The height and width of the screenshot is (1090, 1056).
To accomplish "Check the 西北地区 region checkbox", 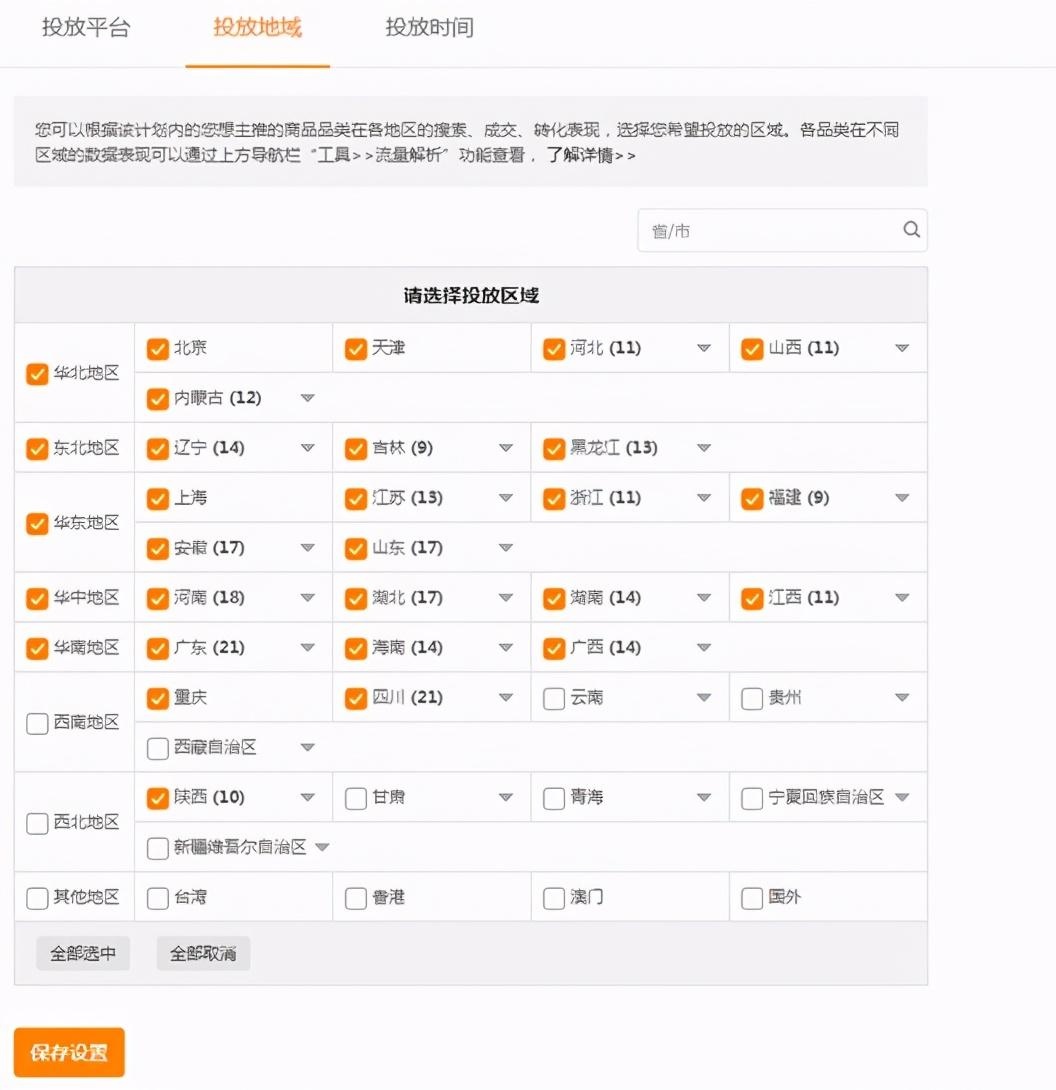I will click(x=37, y=823).
